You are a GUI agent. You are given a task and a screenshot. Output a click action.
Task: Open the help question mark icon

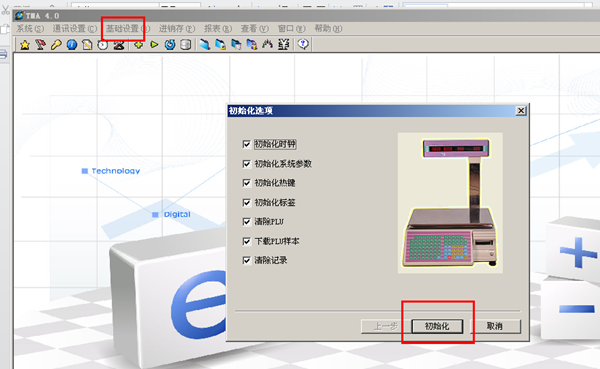coord(303,45)
